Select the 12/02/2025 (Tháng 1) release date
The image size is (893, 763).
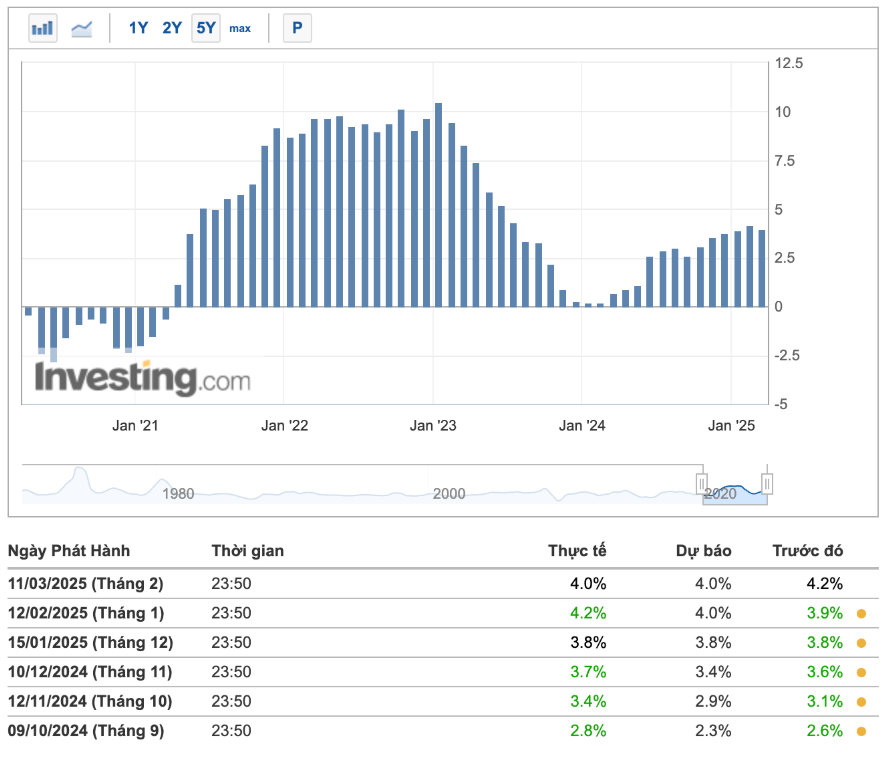(x=86, y=613)
